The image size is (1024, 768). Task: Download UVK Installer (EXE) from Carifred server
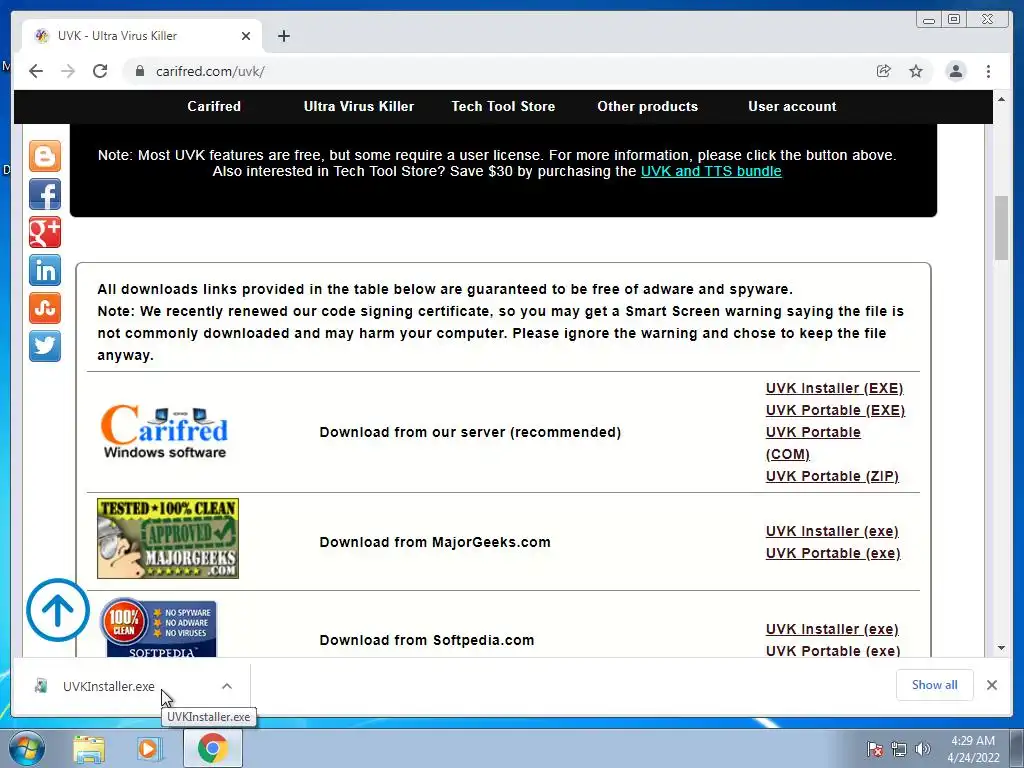coord(834,389)
